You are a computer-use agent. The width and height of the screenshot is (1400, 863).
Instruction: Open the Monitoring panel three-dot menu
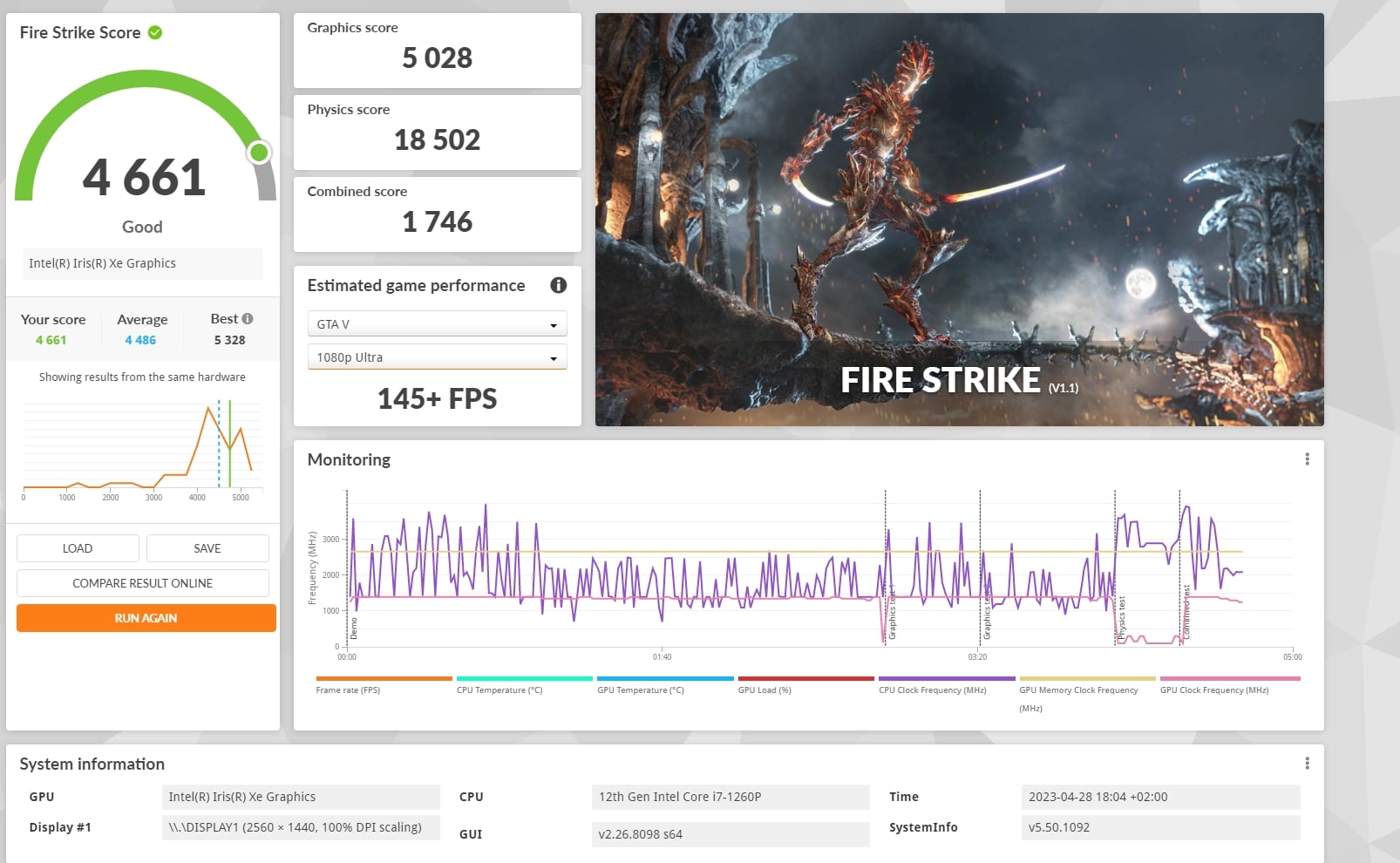[x=1307, y=459]
